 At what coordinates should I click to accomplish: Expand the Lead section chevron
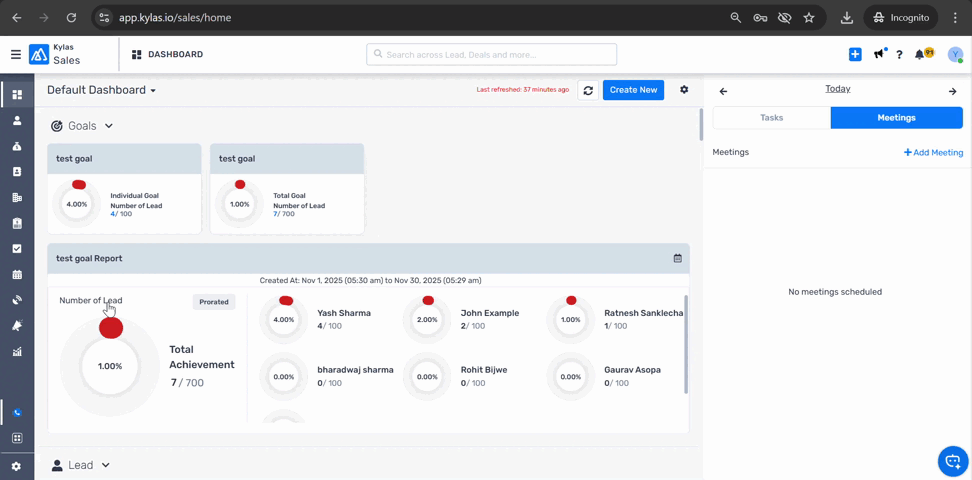(x=106, y=465)
